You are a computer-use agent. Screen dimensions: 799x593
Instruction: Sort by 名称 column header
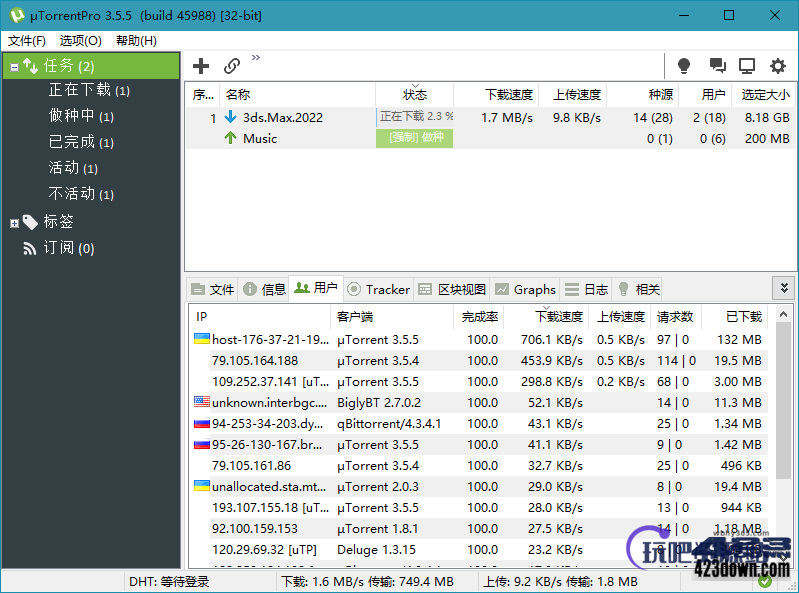[298, 95]
